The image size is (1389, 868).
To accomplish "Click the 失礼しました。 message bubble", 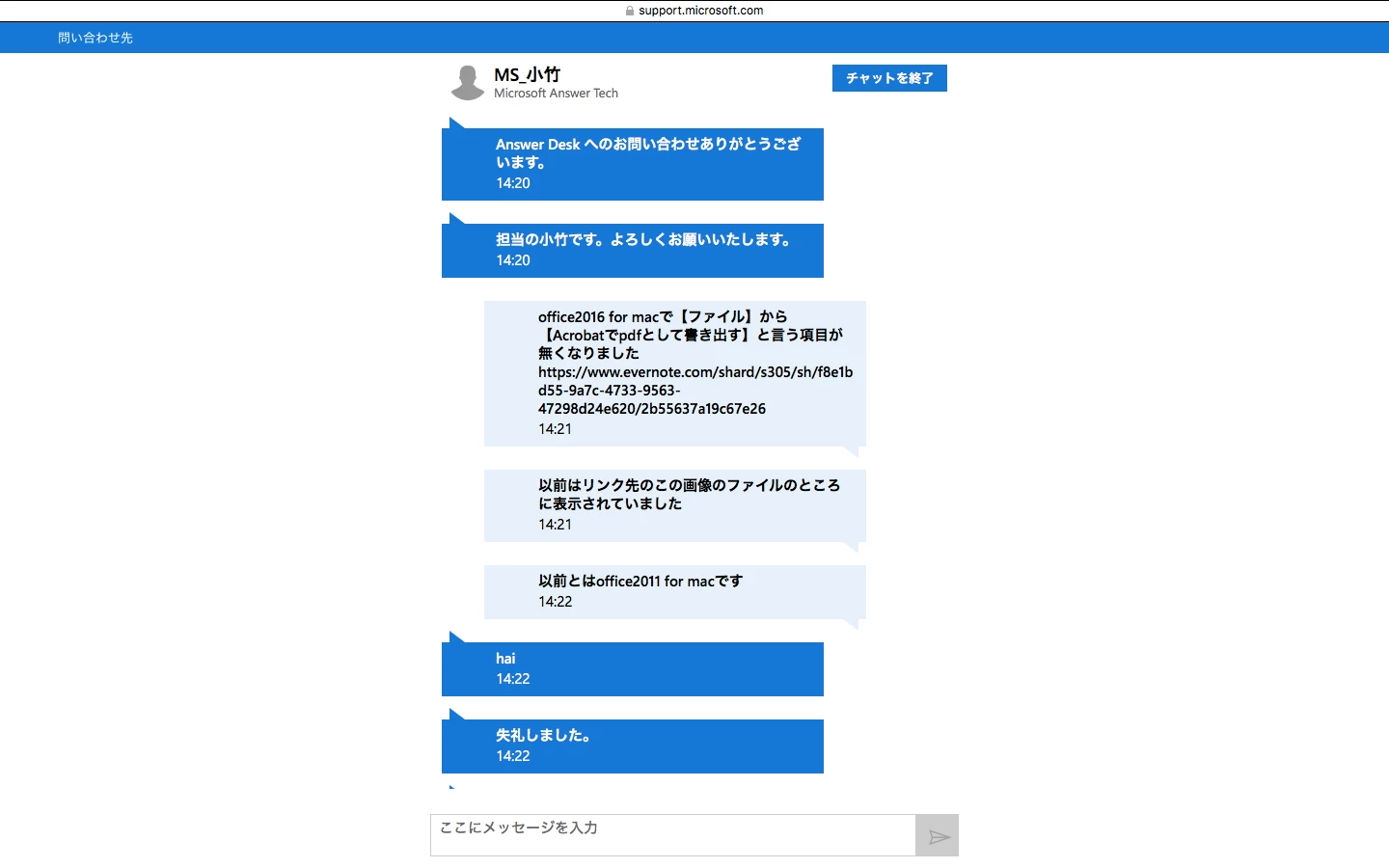I will (x=633, y=746).
